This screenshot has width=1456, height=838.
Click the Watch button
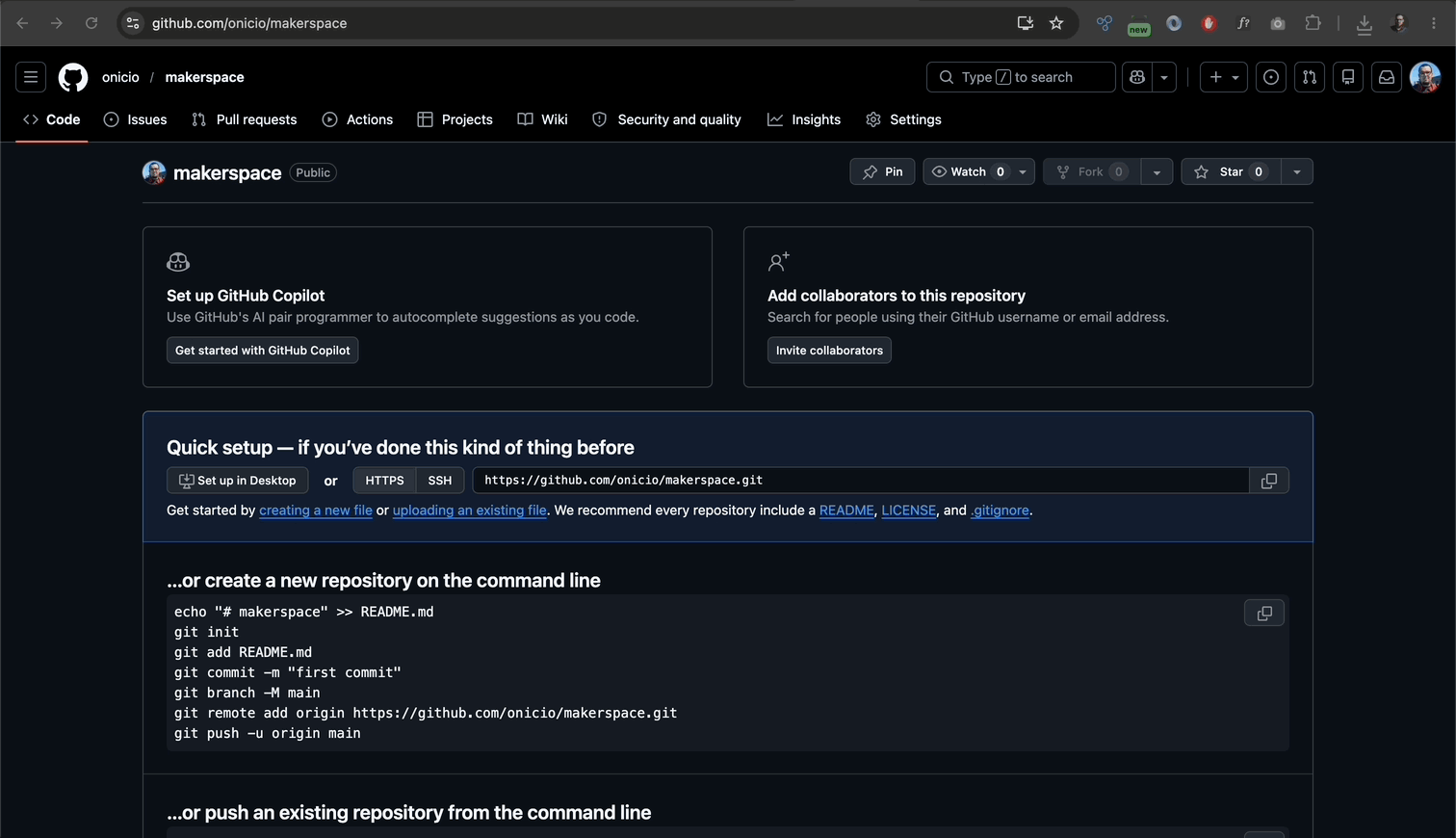click(x=967, y=171)
